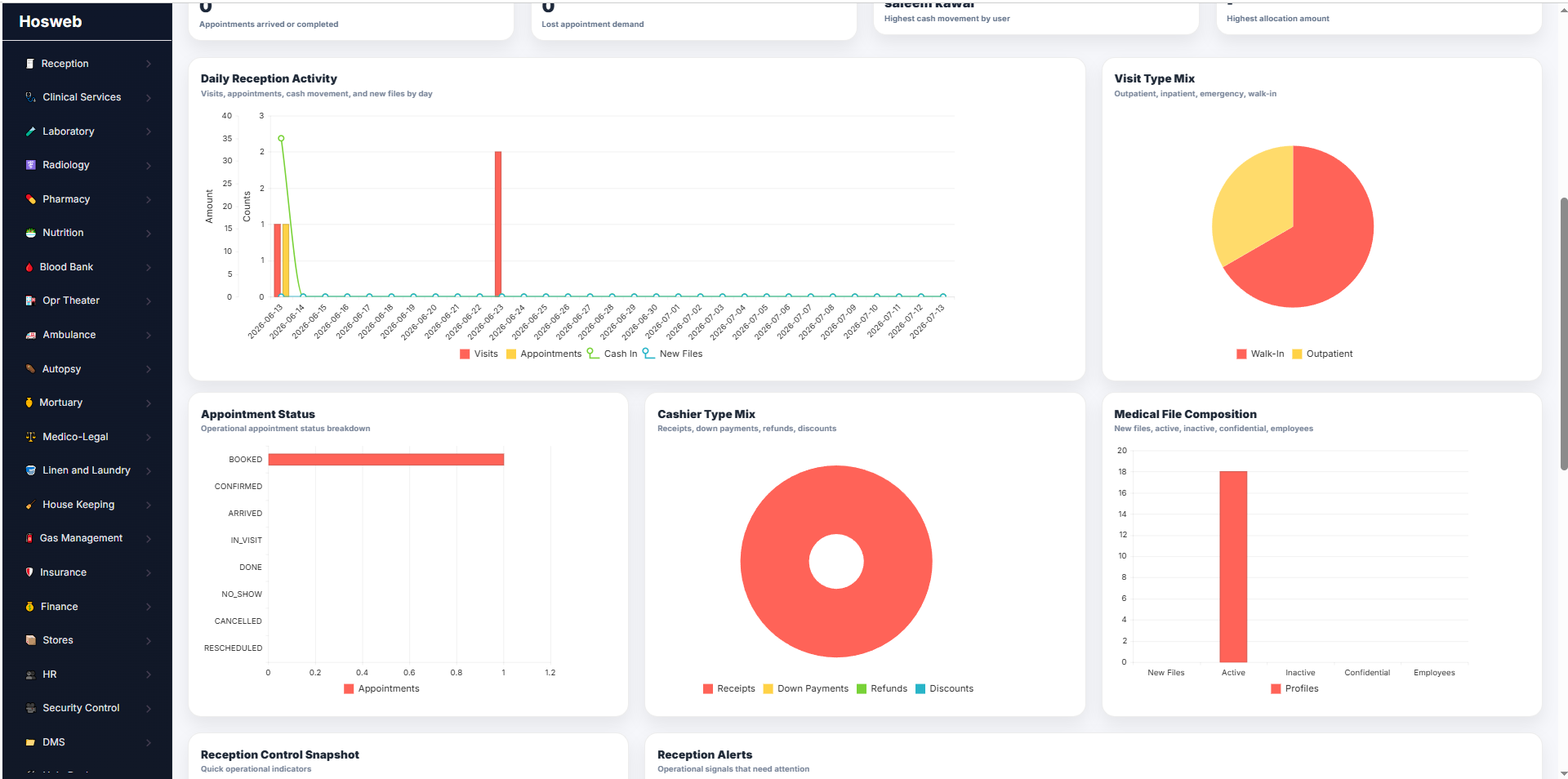1568x779 pixels.
Task: Open the Radiology menu item
Action: (x=87, y=165)
